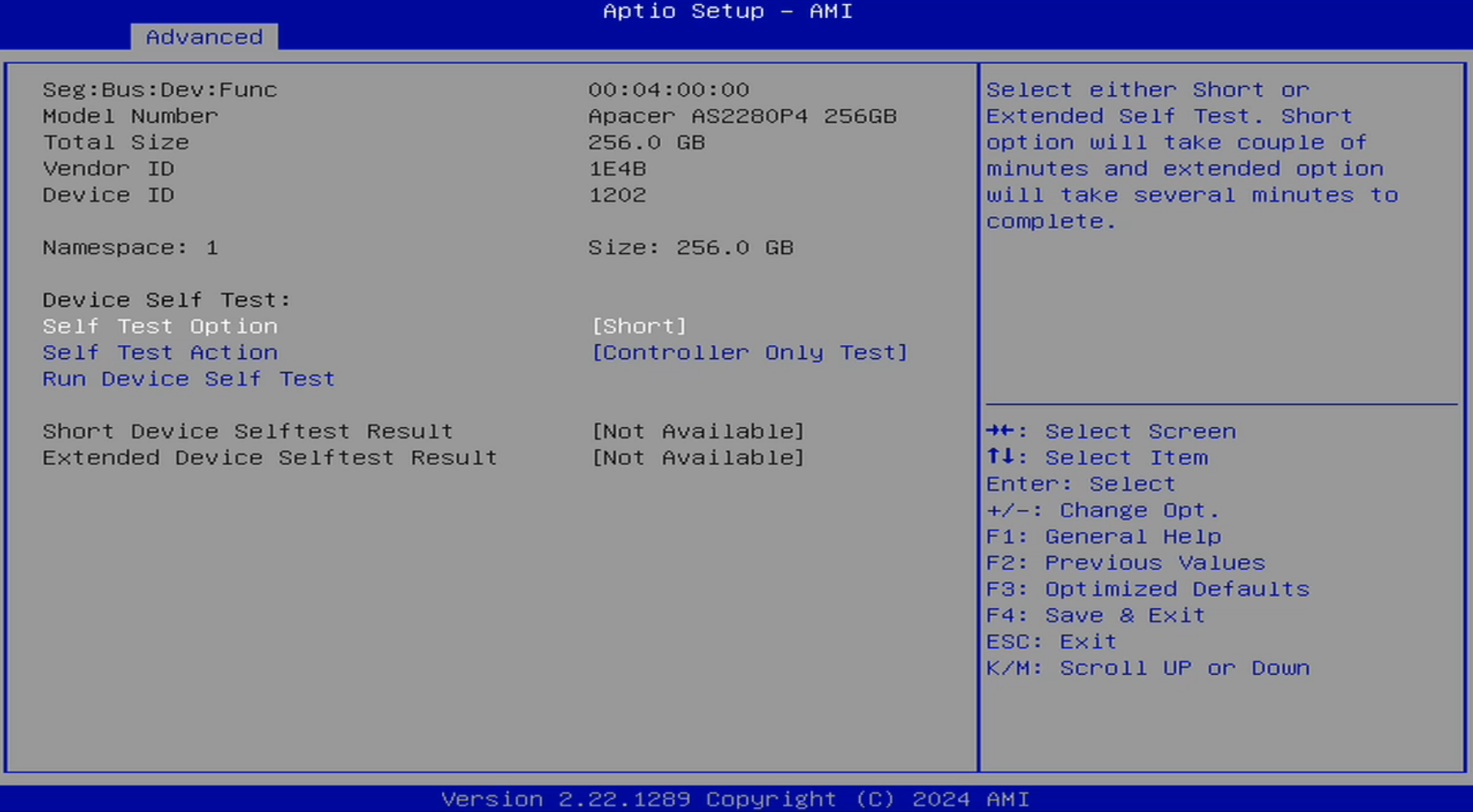
Task: Select the Self Test Option setting
Action: [160, 326]
